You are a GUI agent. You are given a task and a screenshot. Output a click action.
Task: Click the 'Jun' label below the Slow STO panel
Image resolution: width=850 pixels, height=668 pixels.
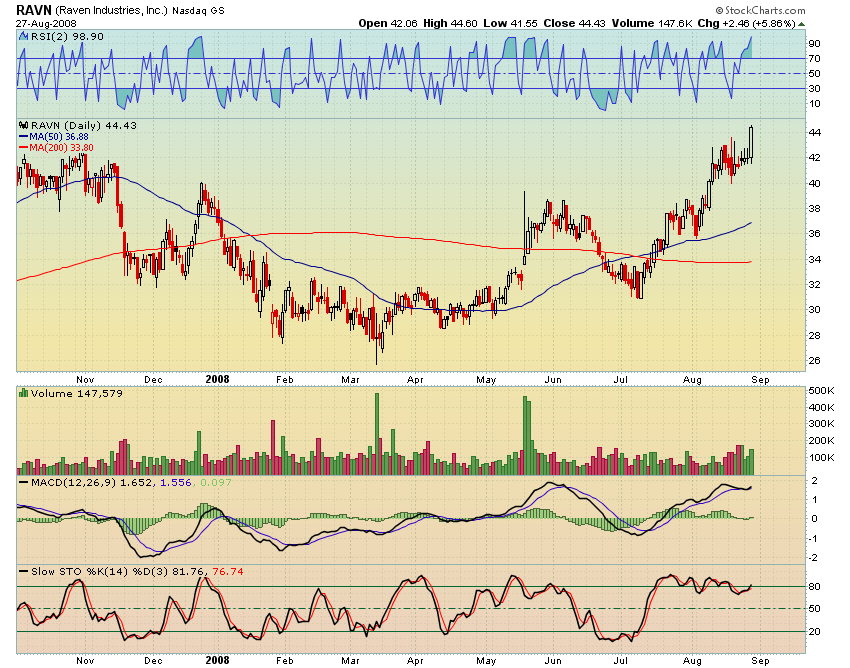click(x=552, y=660)
